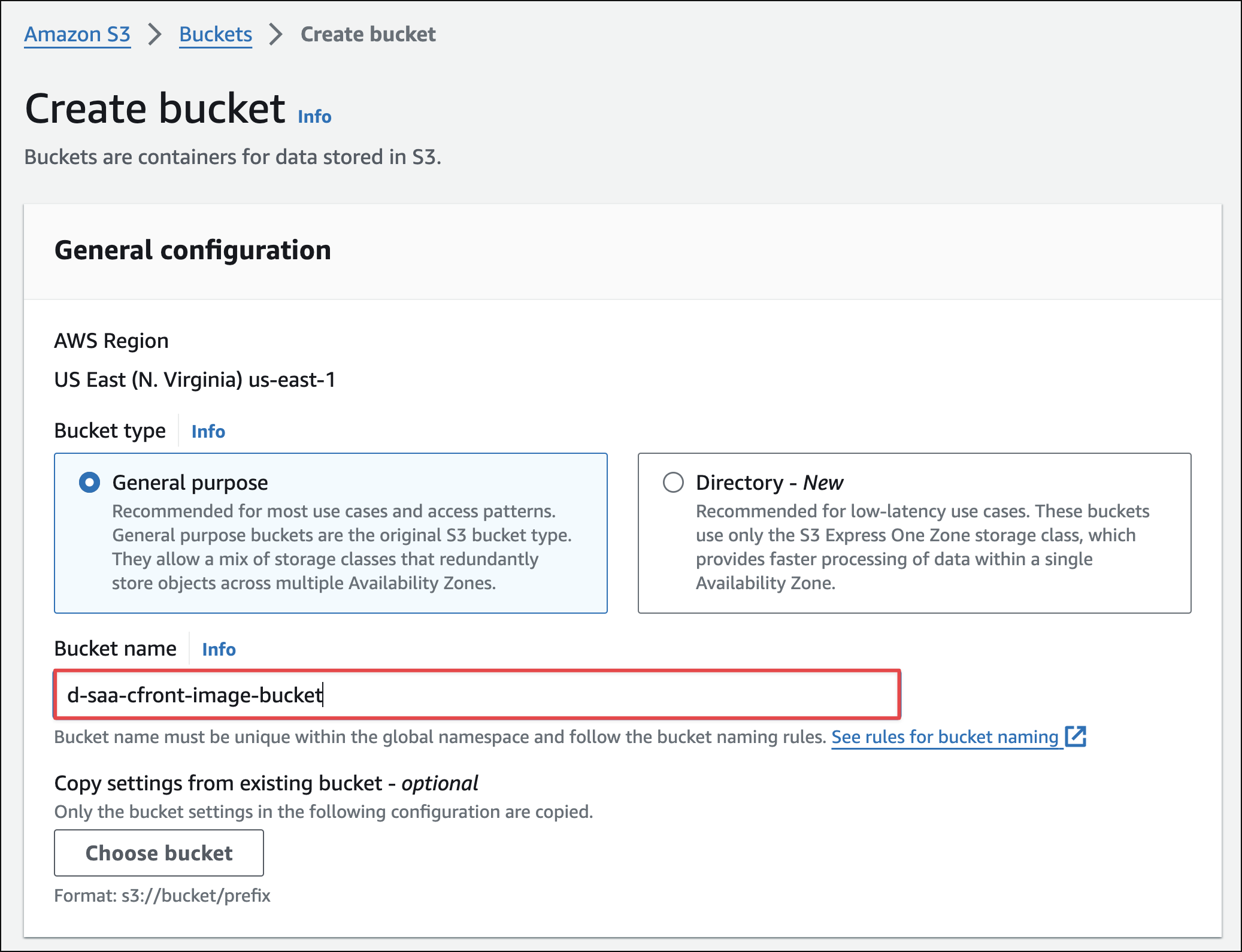Click the General configuration section header
Viewport: 1242px width, 952px height.
192,250
